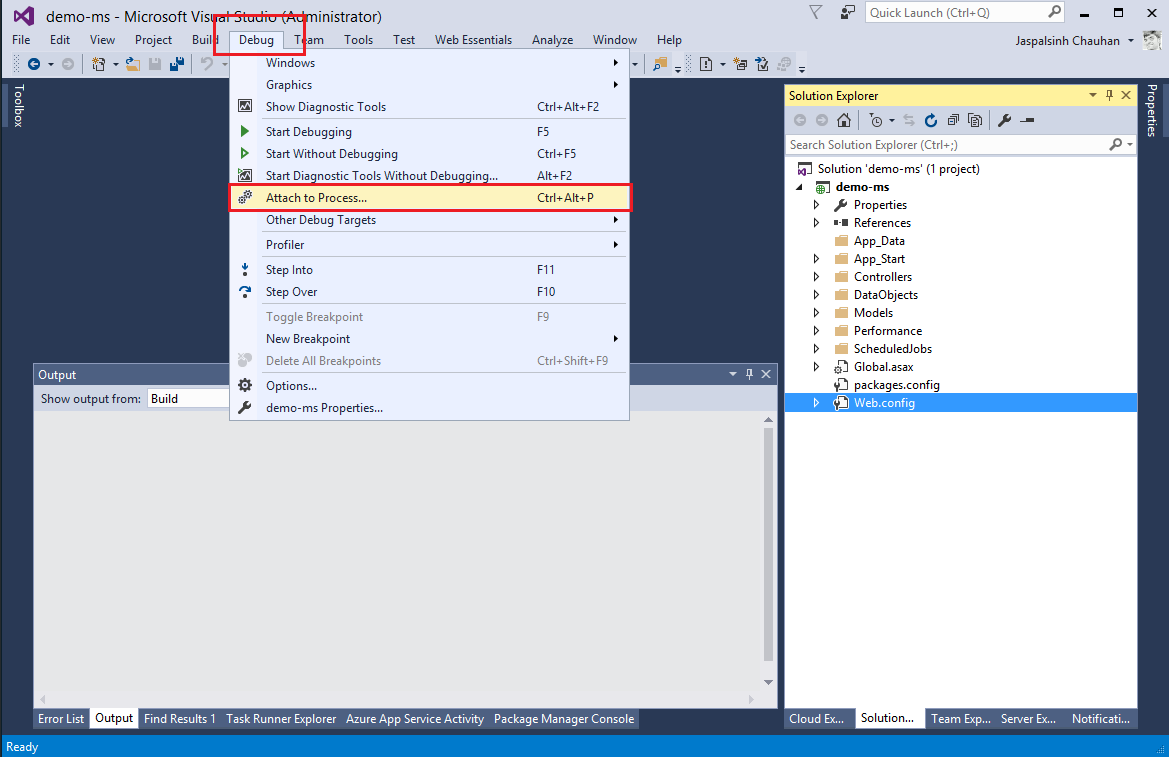Switch to the Team Explorer tab
The width and height of the screenshot is (1169, 759).
pyautogui.click(x=960, y=719)
